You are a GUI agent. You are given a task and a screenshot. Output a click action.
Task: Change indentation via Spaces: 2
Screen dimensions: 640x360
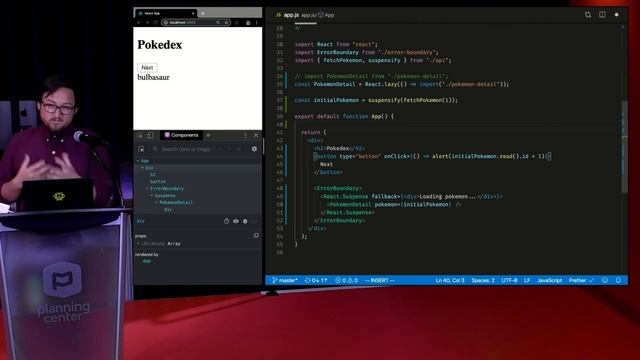(x=483, y=280)
